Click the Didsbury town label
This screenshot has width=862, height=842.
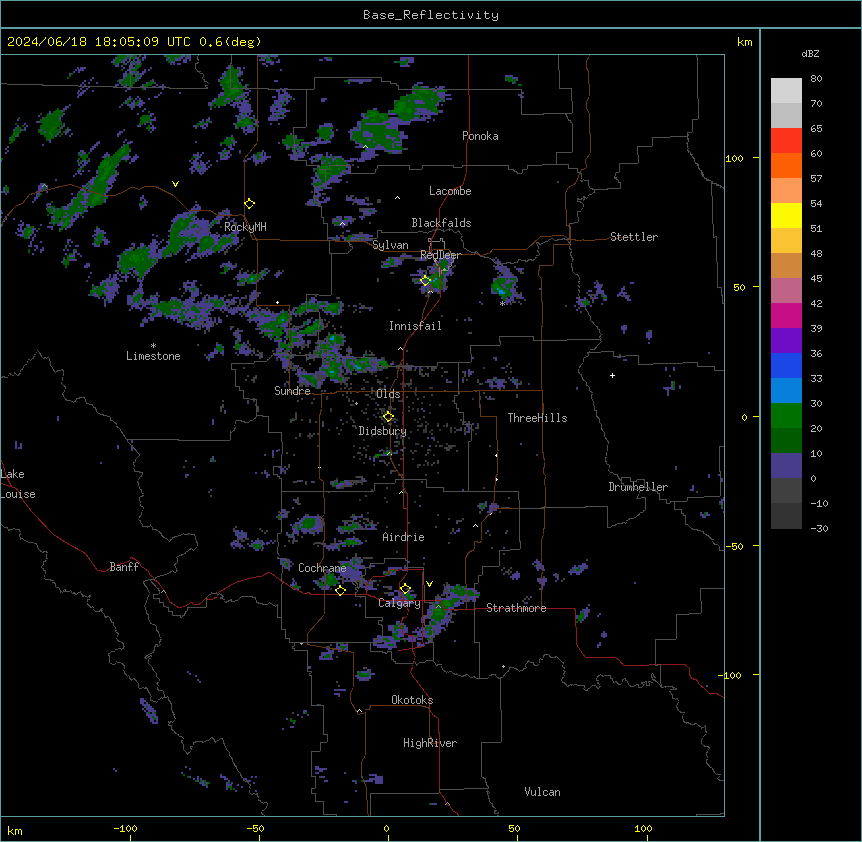383,431
